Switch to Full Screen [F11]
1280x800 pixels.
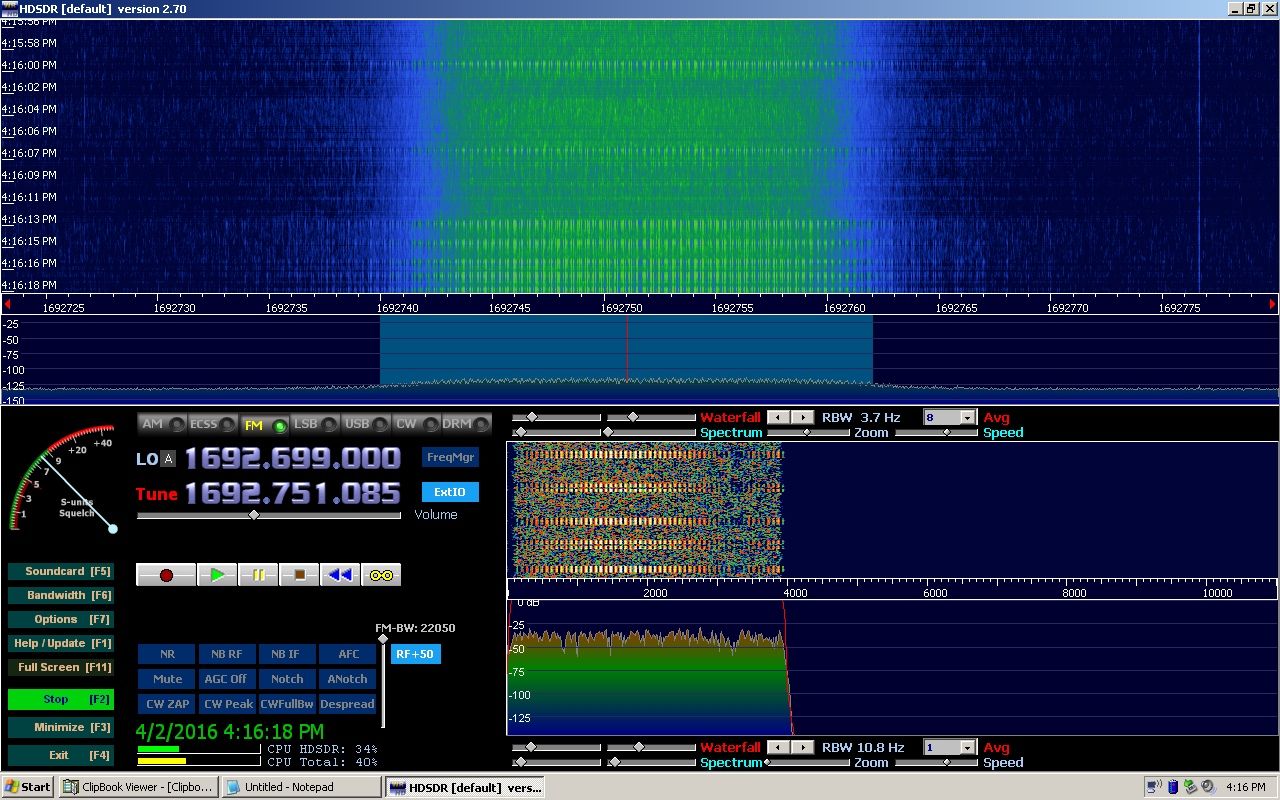coord(60,667)
